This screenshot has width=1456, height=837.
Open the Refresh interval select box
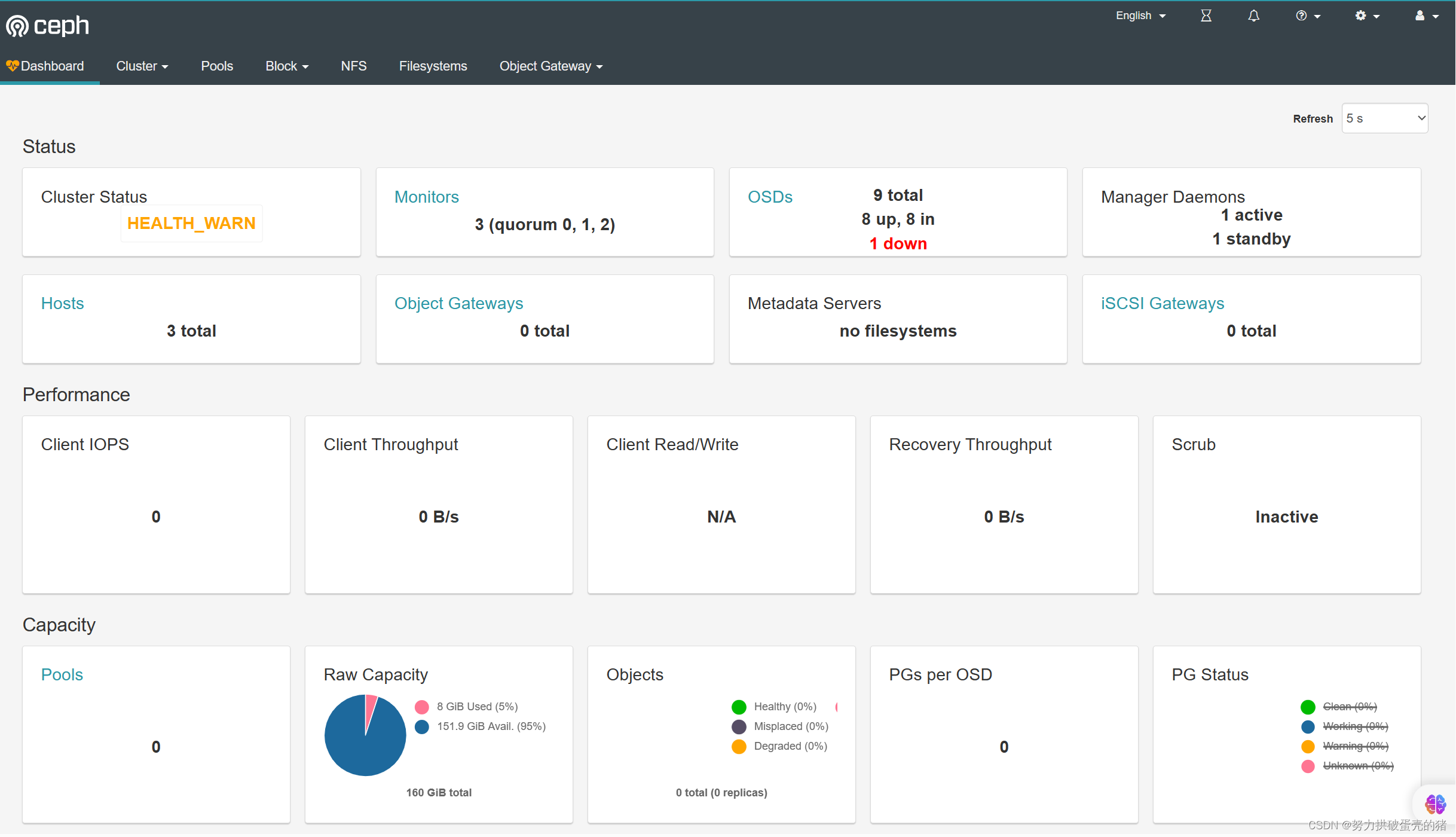click(1384, 118)
